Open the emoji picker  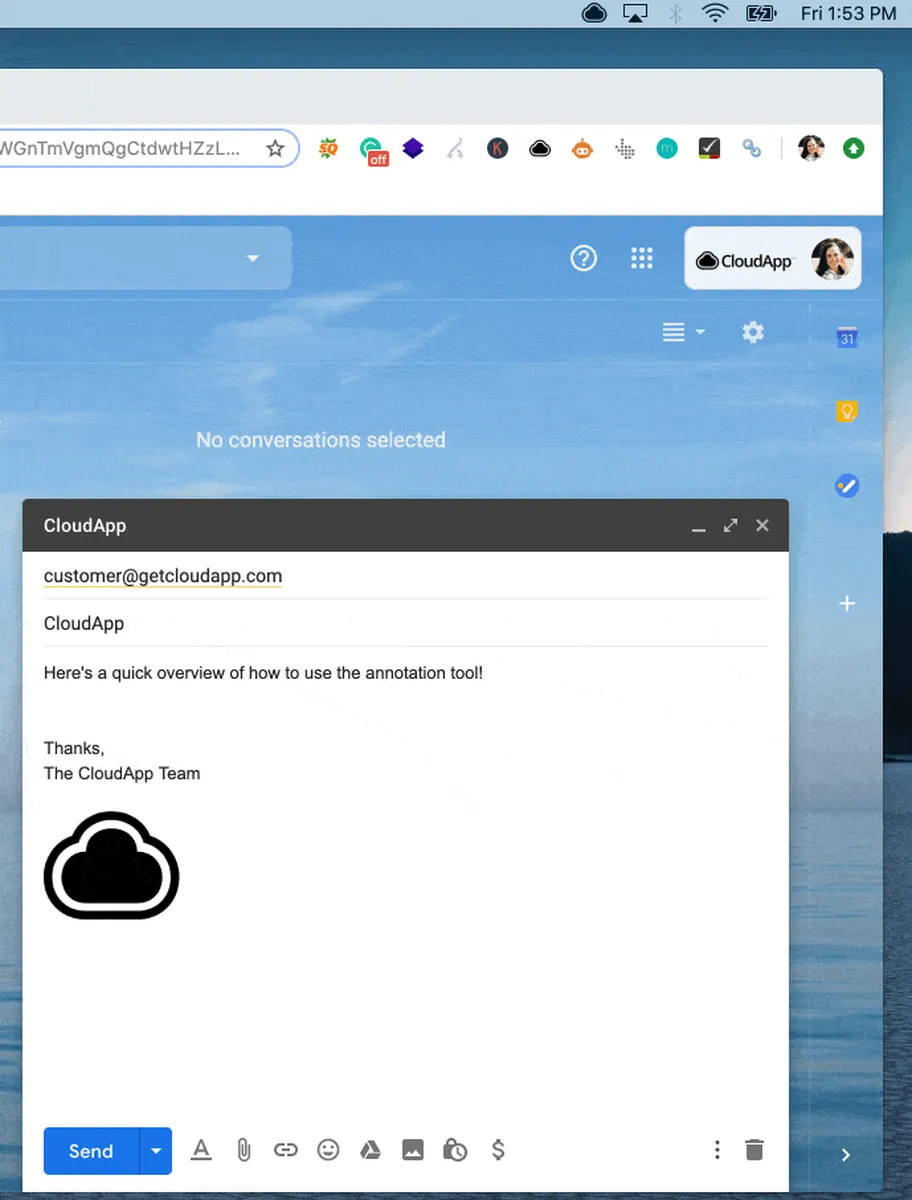pyautogui.click(x=328, y=1150)
